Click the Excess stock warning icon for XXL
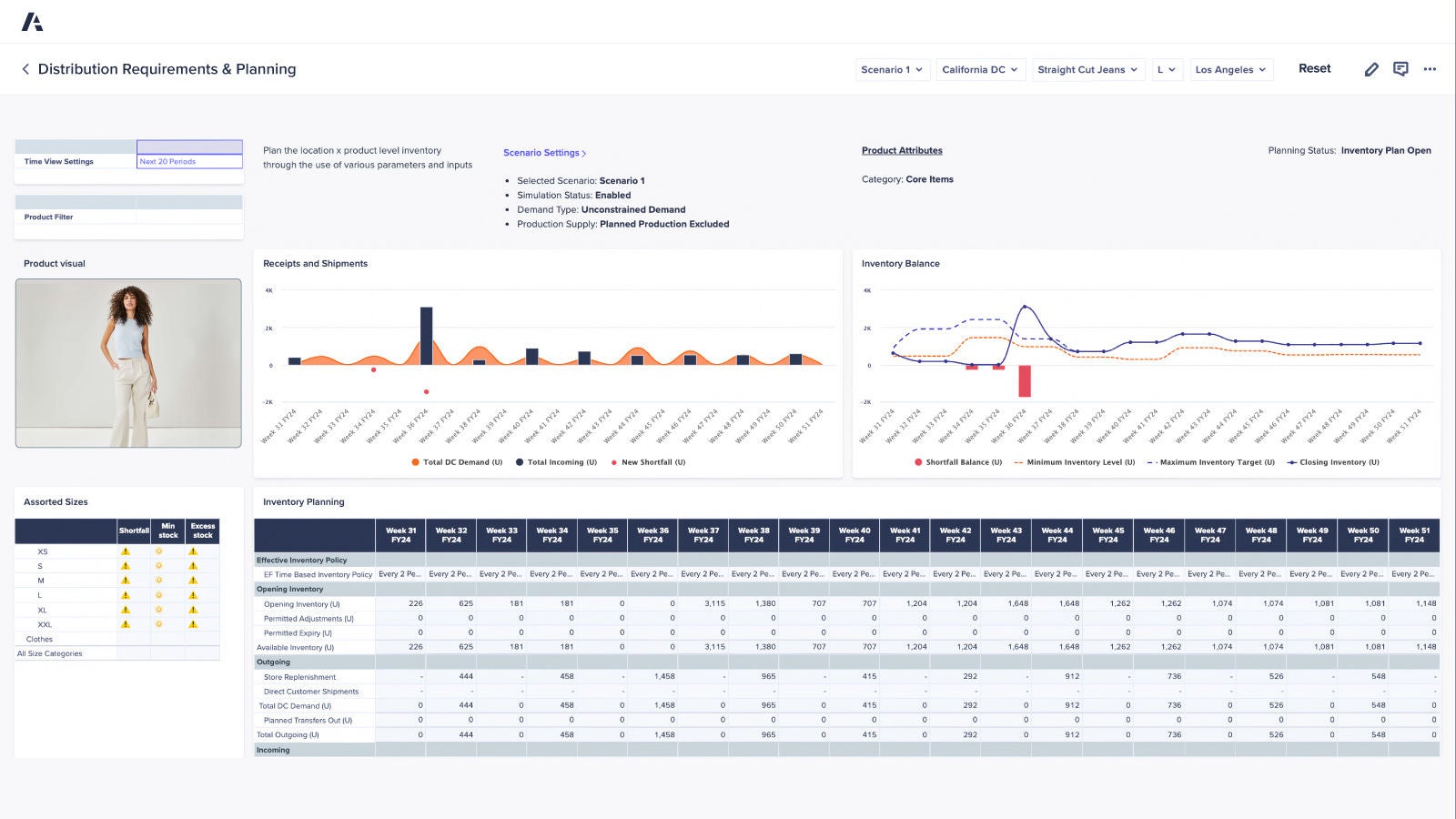Viewport: 1456px width, 819px height. click(191, 624)
